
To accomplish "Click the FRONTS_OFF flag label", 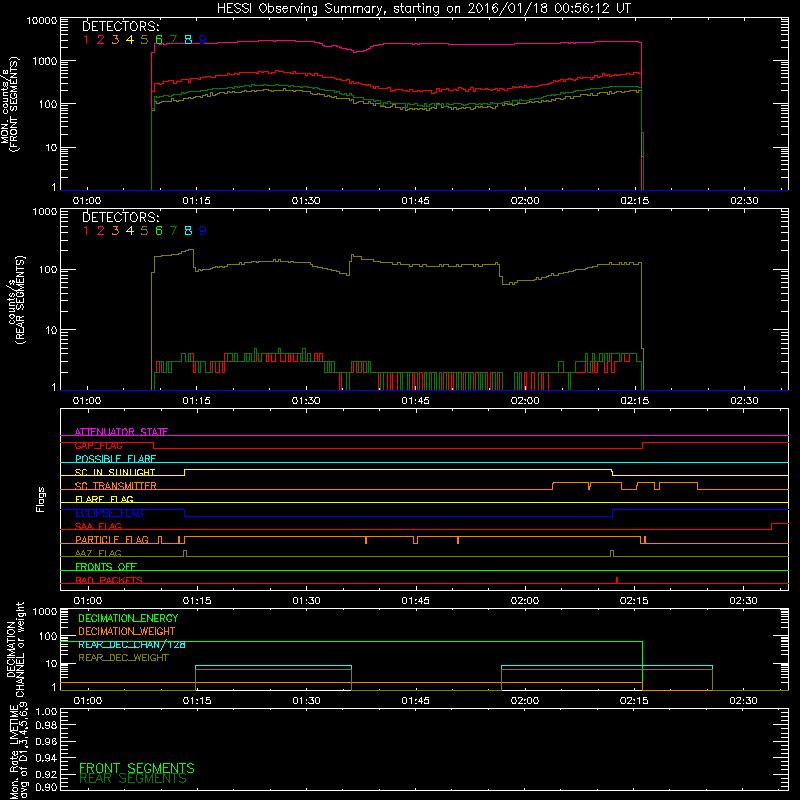I will 106,567.
